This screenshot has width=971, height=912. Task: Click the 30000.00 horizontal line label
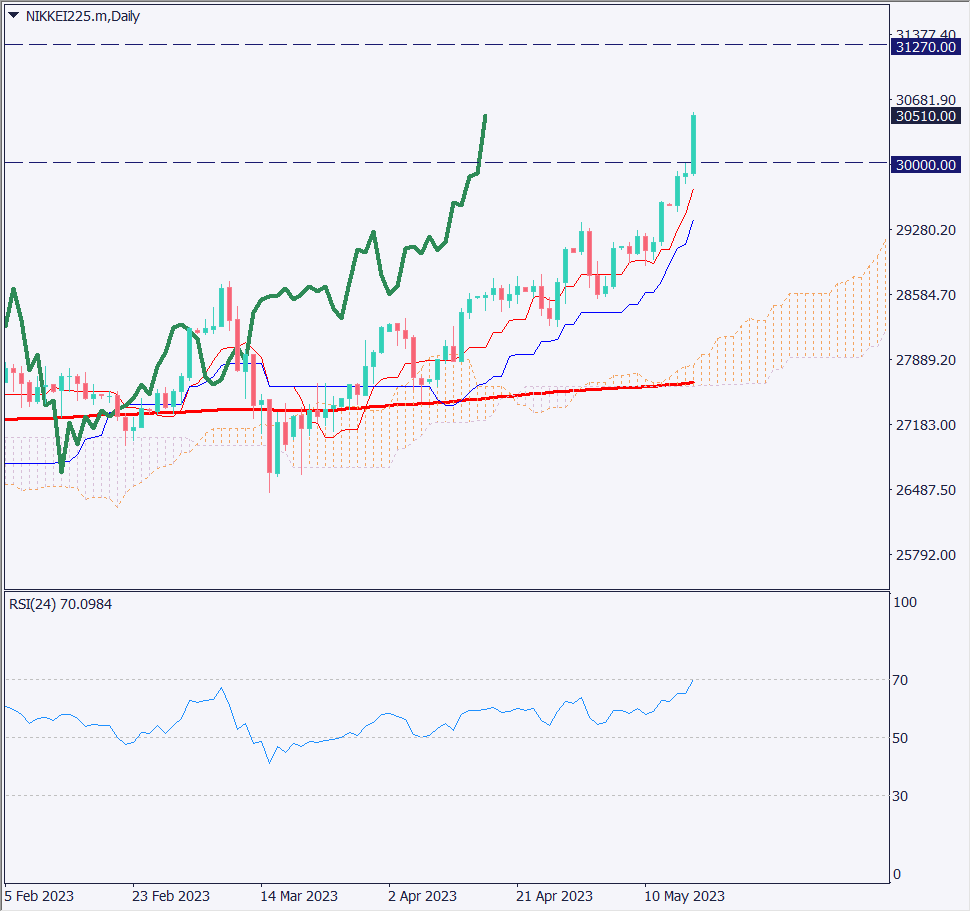(926, 165)
